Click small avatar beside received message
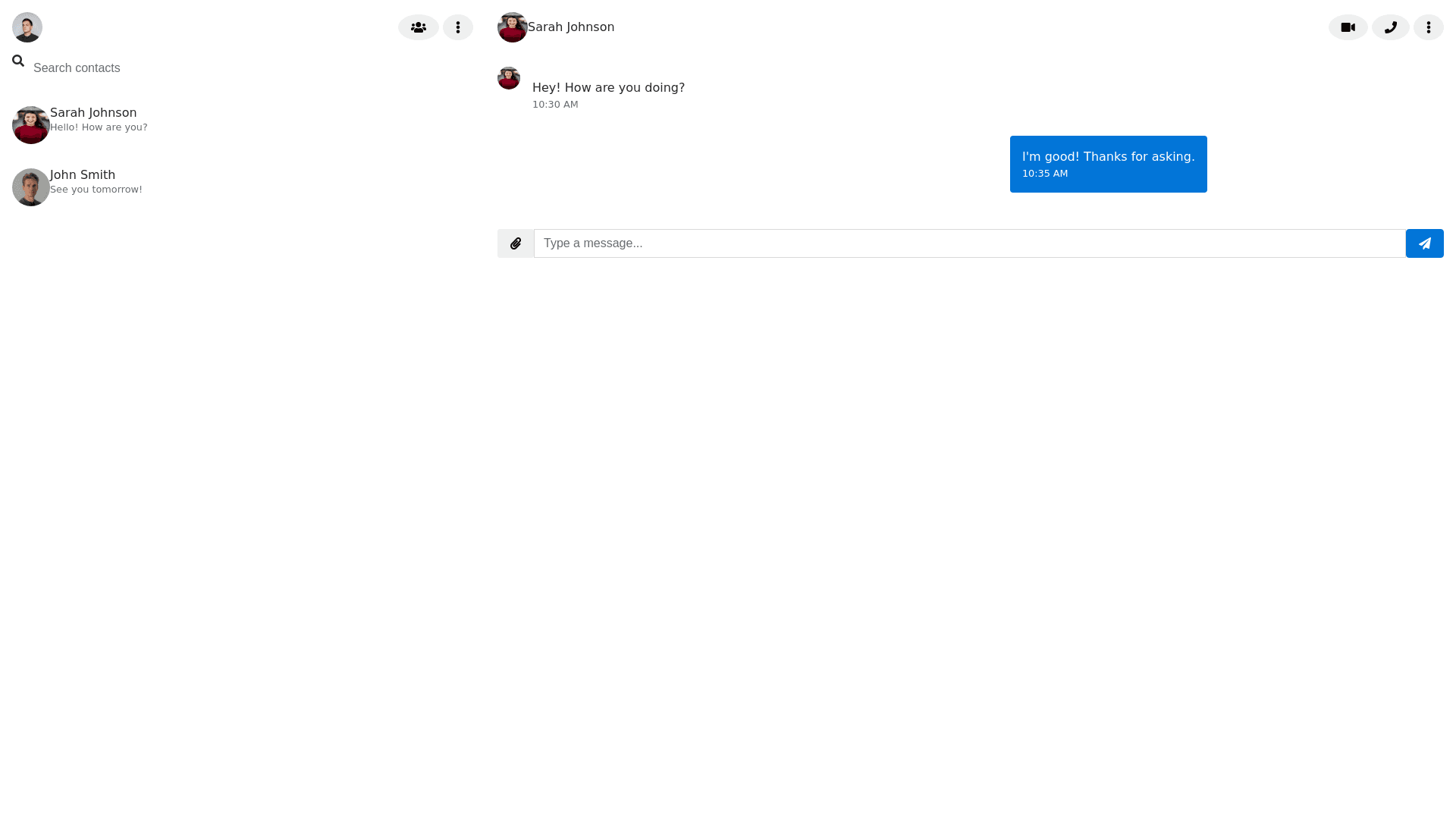 pos(509,78)
